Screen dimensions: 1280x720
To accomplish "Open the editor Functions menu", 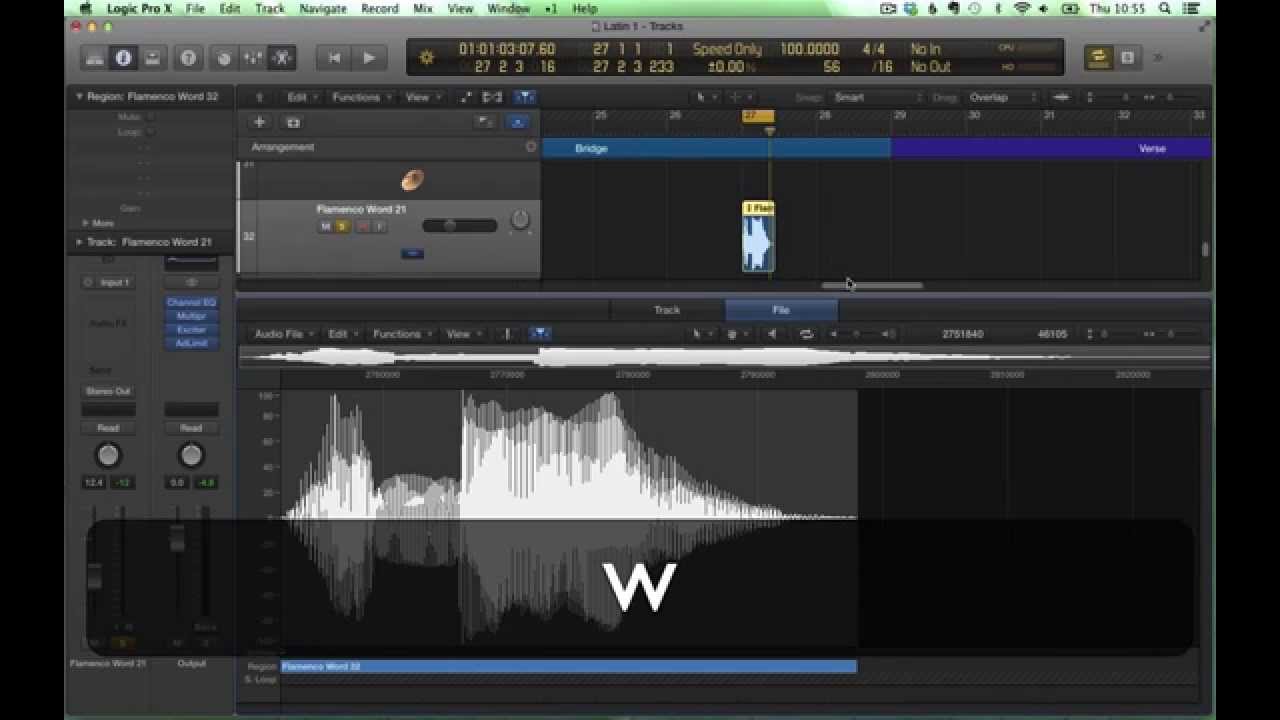I will coord(401,334).
